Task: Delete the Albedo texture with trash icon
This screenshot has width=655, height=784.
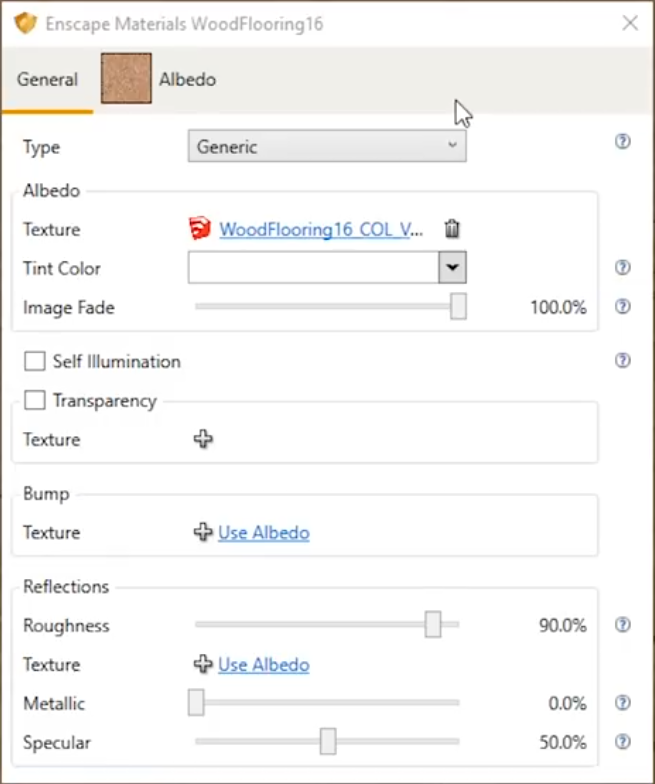Action: (452, 229)
